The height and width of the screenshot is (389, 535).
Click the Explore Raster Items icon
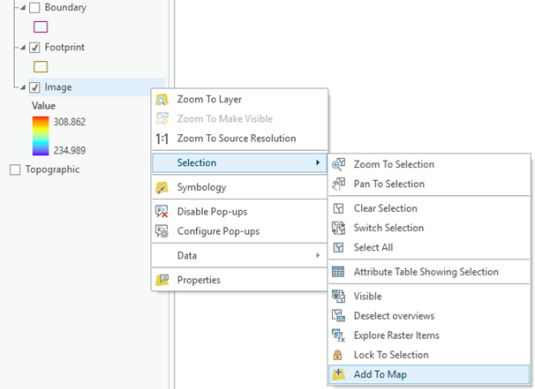tap(338, 335)
